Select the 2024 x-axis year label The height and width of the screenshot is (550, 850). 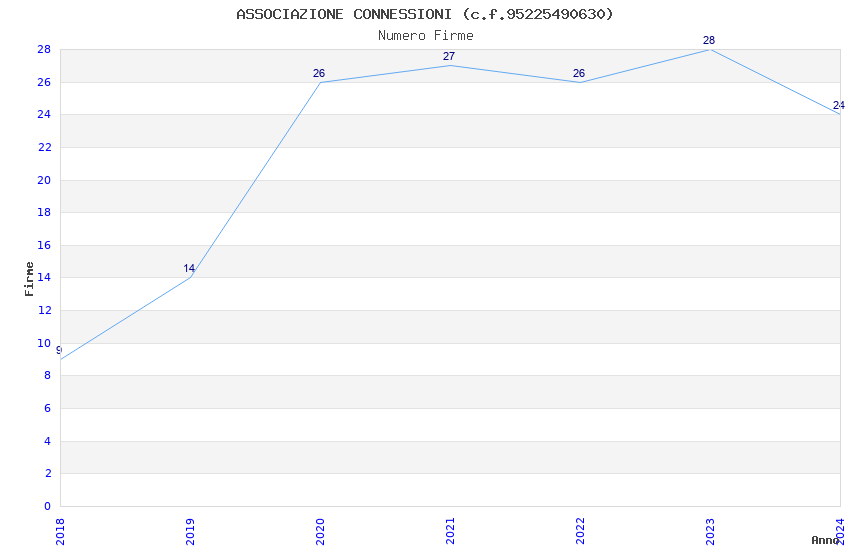click(x=840, y=532)
